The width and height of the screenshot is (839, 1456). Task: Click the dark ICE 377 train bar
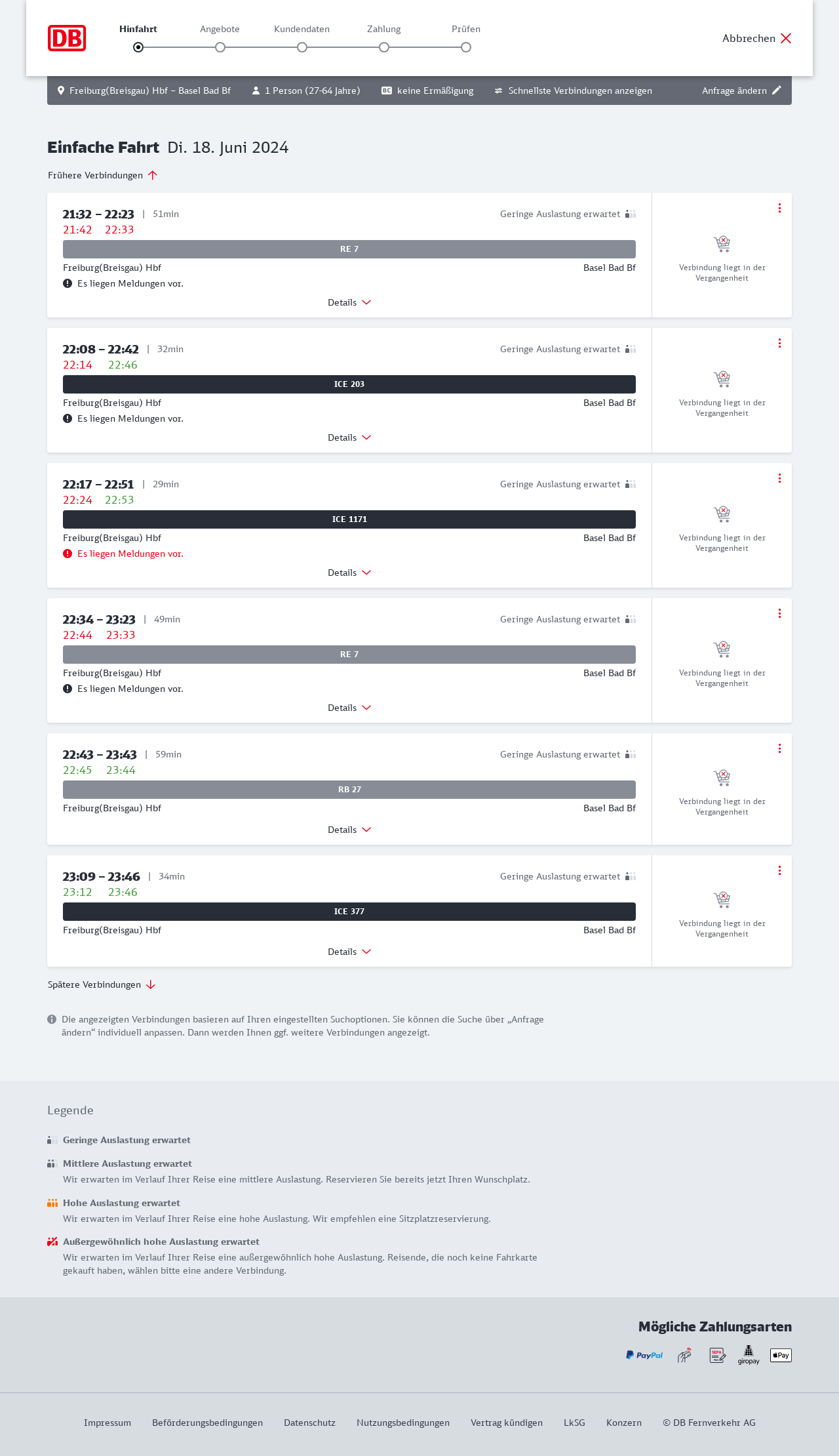click(349, 912)
